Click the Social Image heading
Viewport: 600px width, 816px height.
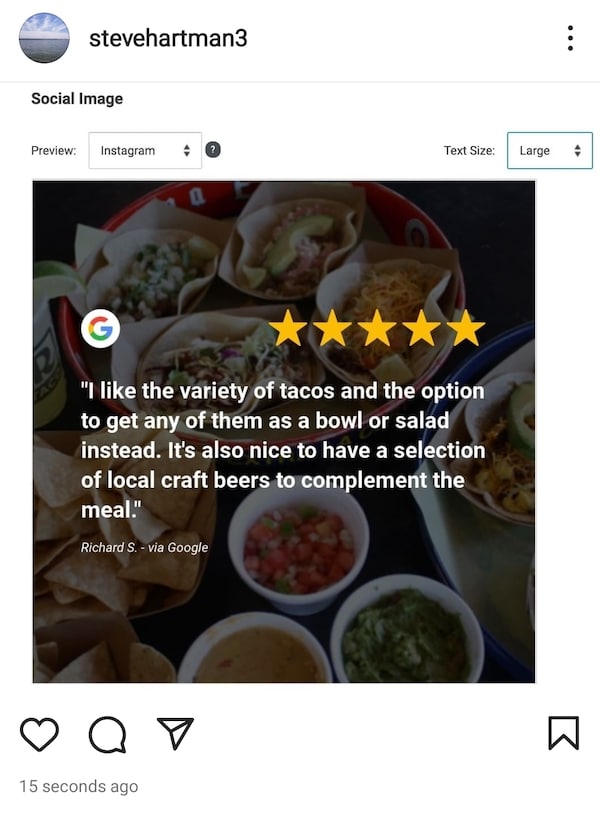[77, 98]
